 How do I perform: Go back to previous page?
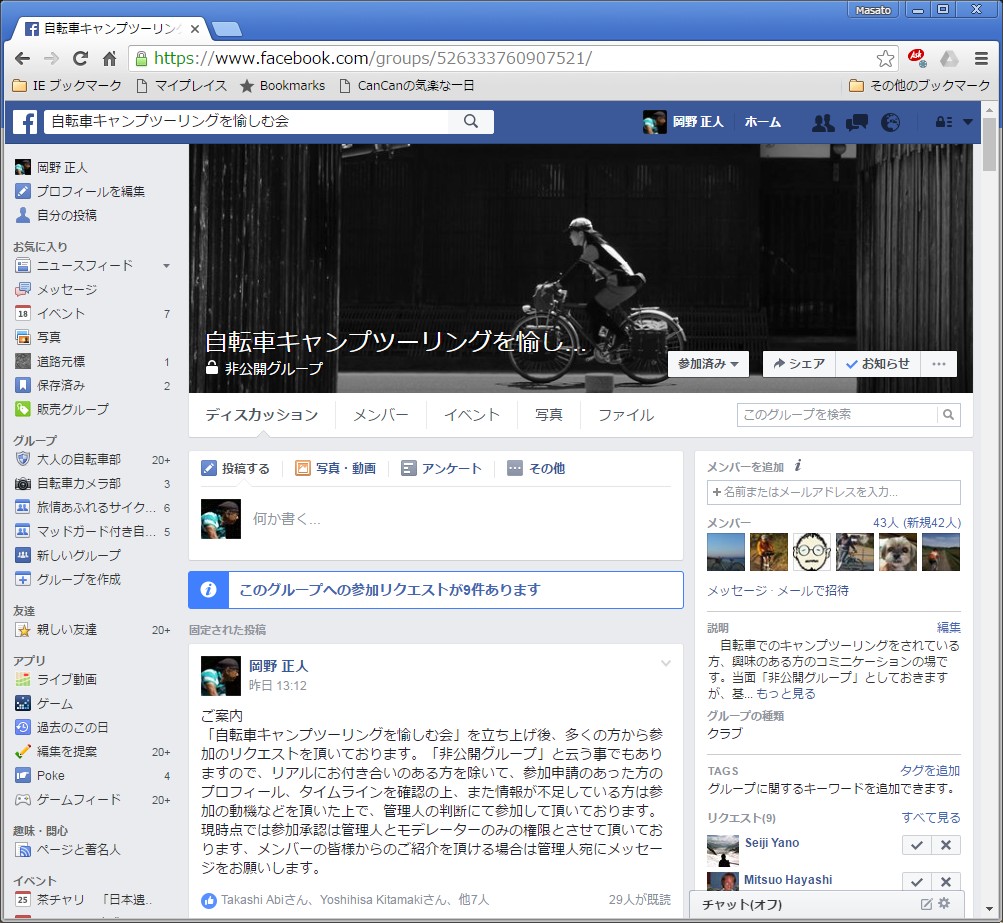click(22, 59)
